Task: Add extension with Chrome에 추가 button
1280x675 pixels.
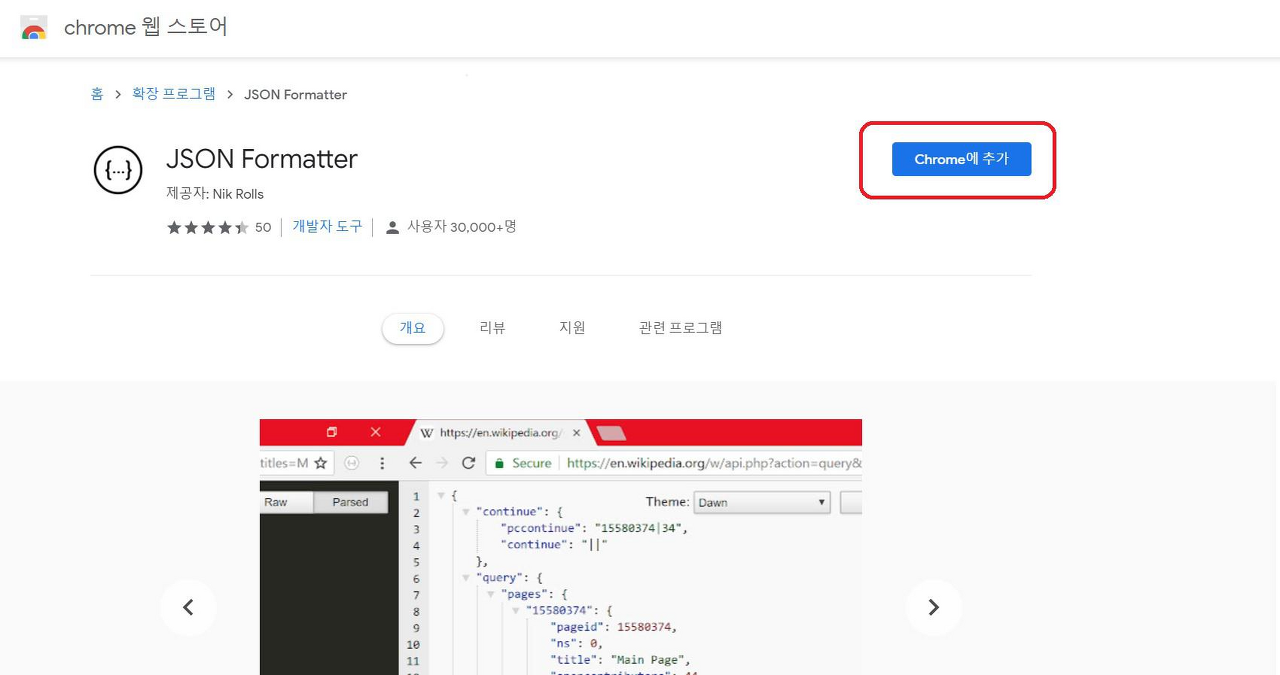Action: click(961, 159)
